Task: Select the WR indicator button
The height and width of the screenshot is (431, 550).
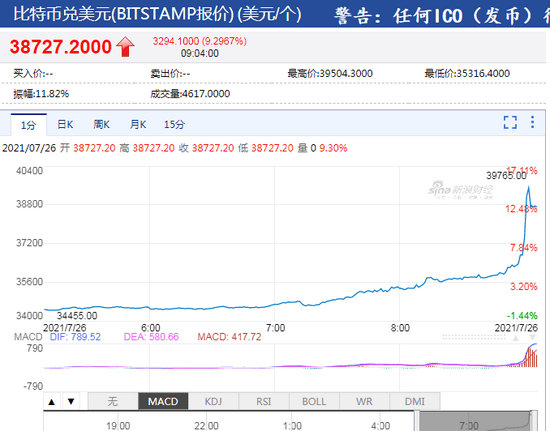Action: click(364, 401)
